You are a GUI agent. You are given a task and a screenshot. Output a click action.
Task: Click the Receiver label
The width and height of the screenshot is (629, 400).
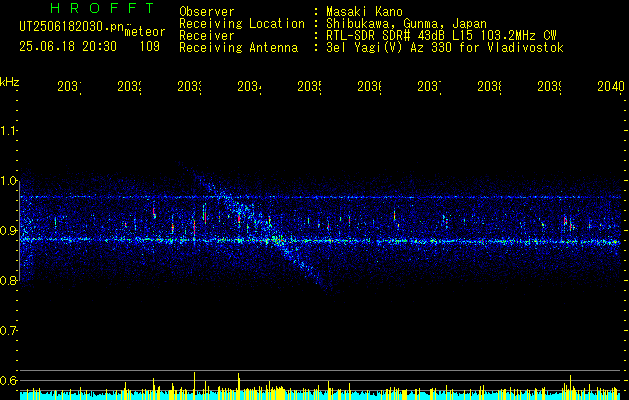[207, 36]
